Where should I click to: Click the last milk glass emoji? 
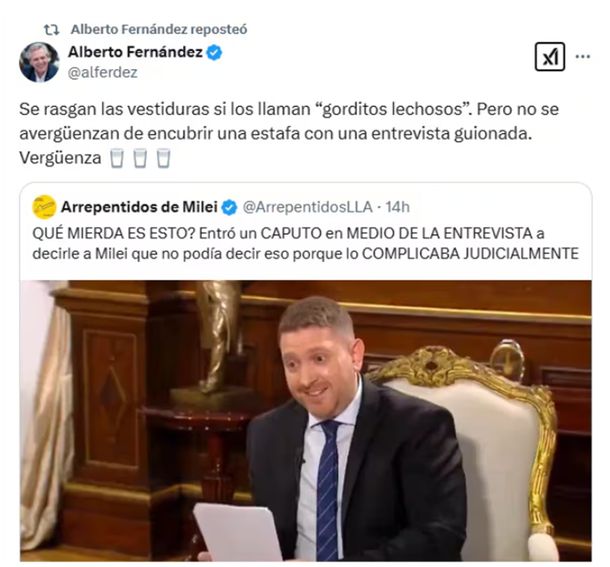(163, 158)
